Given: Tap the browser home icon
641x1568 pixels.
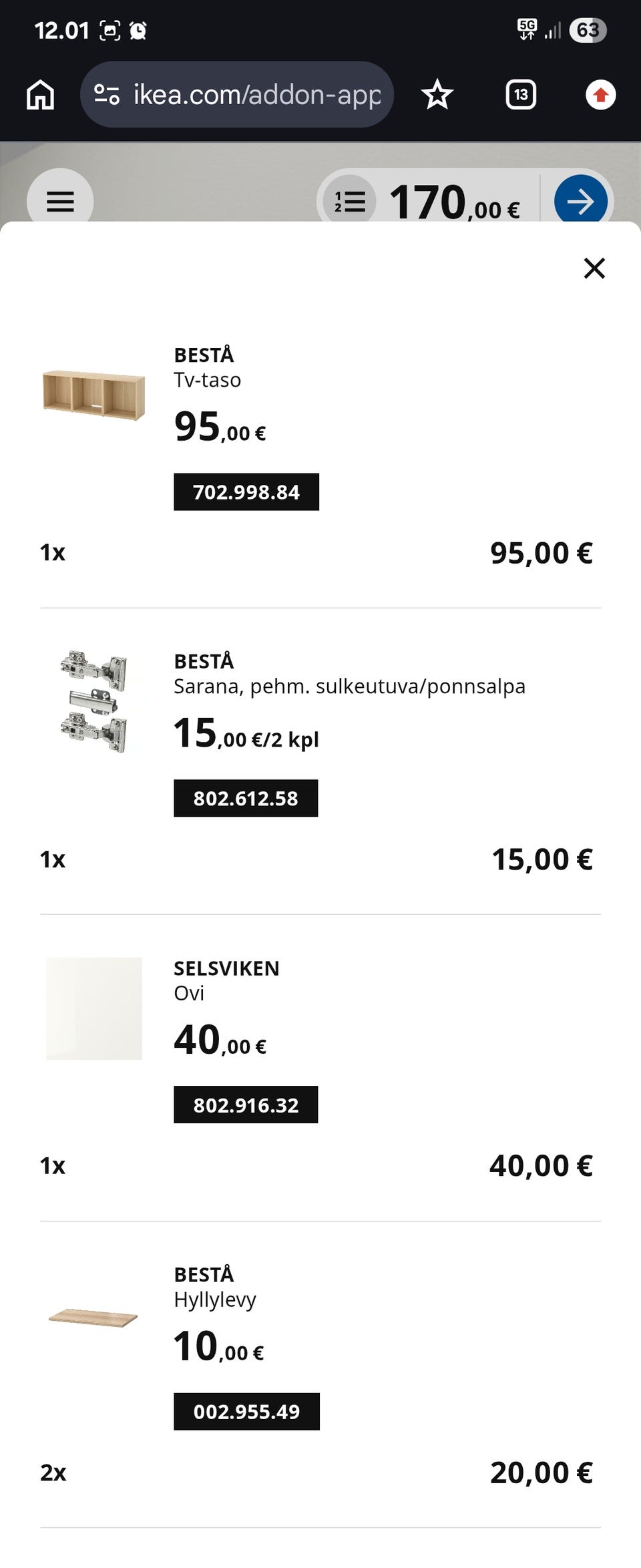Looking at the screenshot, I should point(40,95).
